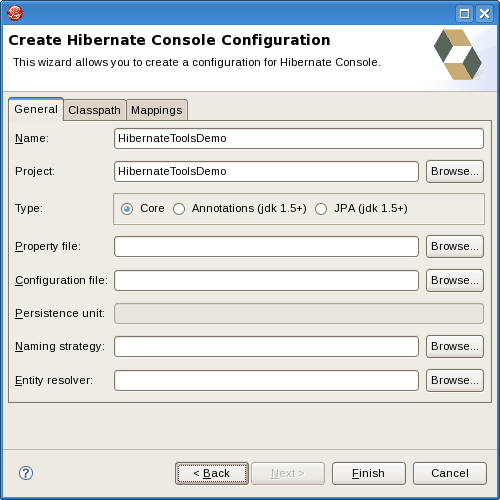Select Annotations (jdk 1.5+) radio button
Screen dimensions: 500x500
tap(179, 209)
